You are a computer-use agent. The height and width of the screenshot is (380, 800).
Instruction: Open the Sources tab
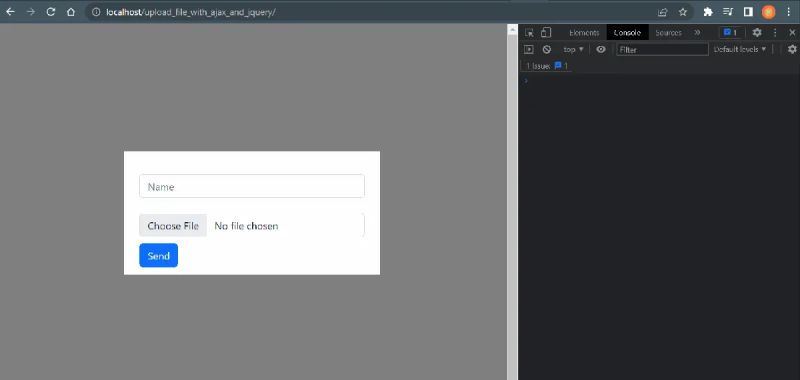[x=668, y=33]
